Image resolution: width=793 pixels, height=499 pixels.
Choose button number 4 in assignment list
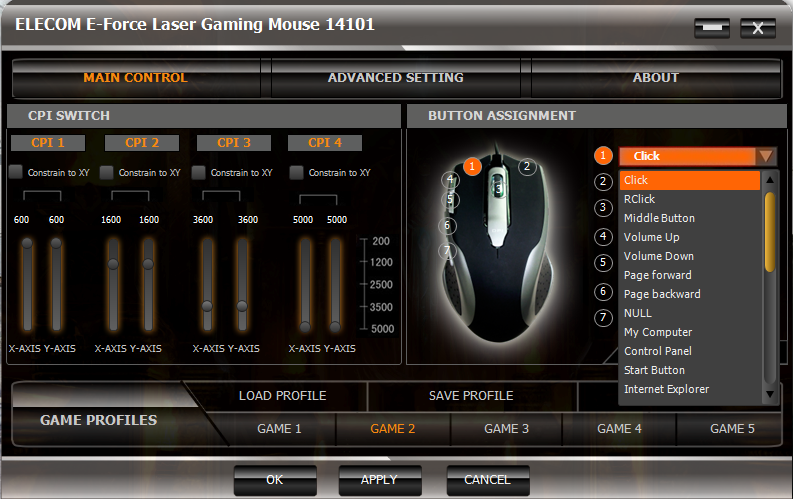(603, 236)
